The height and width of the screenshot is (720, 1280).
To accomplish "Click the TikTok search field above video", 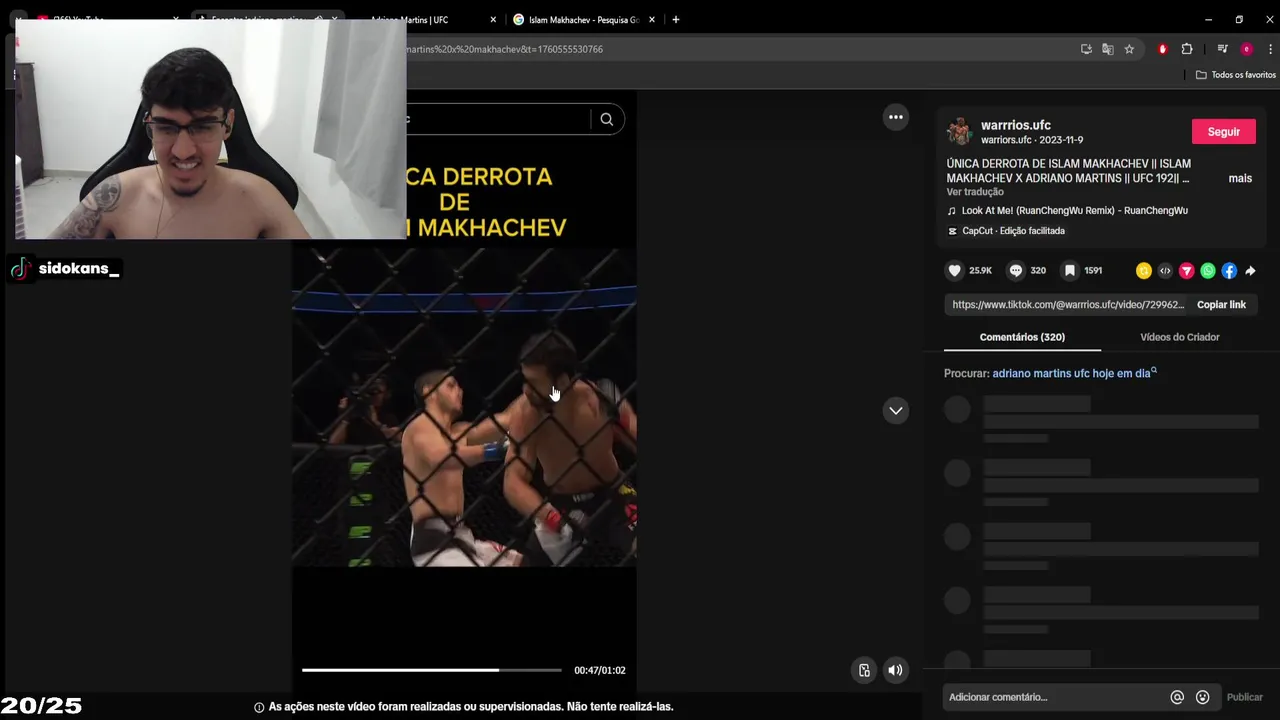I will pos(497,119).
